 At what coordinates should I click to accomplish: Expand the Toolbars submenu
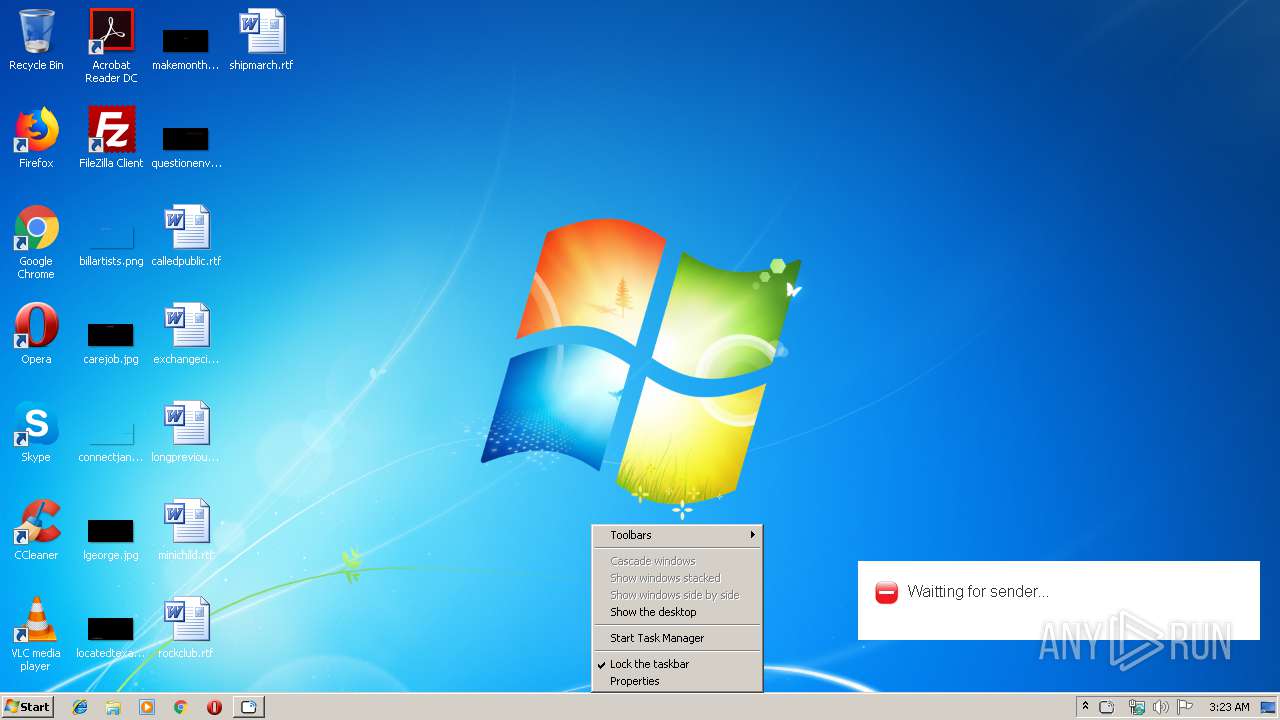coord(677,535)
